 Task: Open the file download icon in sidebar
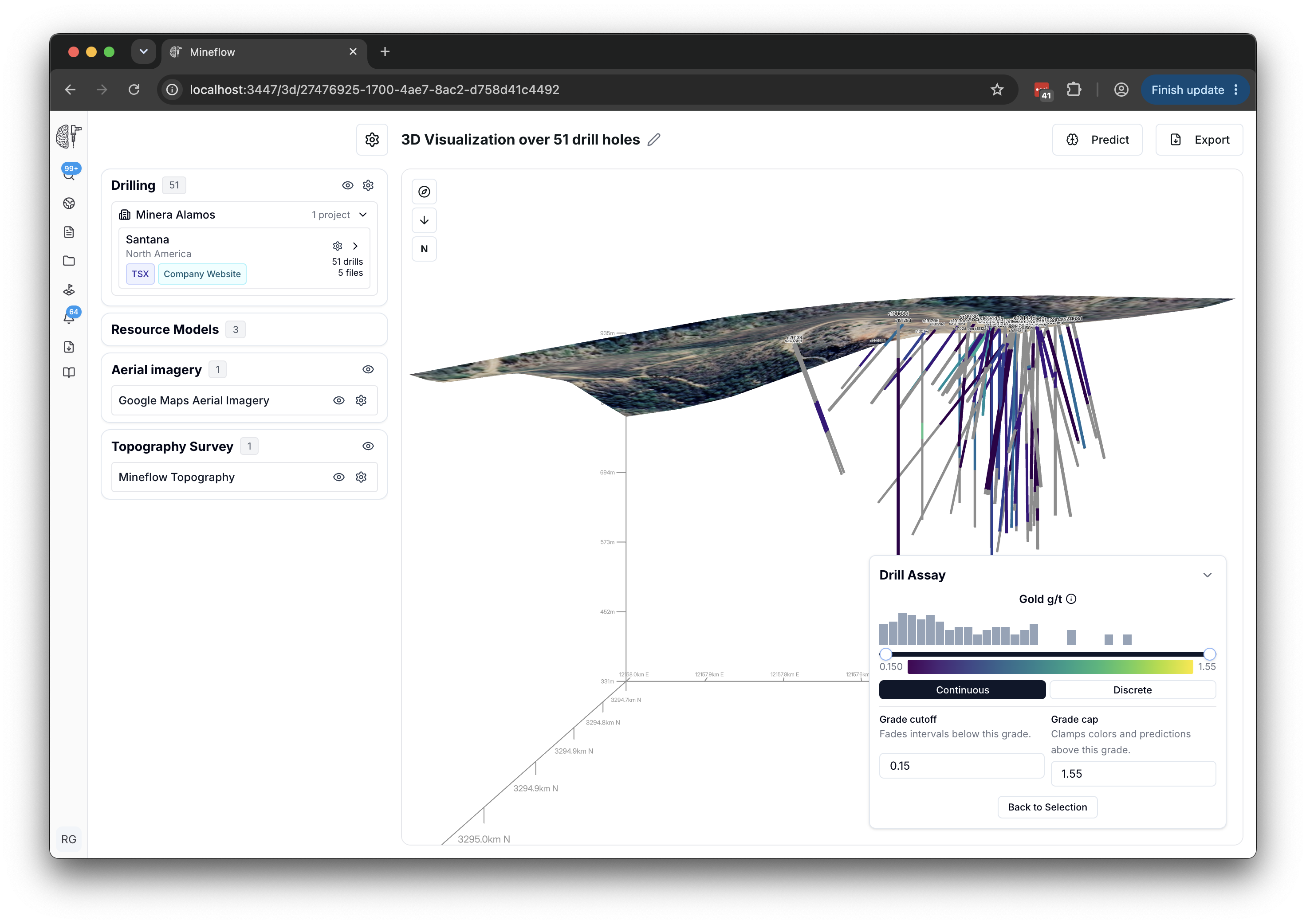(x=69, y=347)
